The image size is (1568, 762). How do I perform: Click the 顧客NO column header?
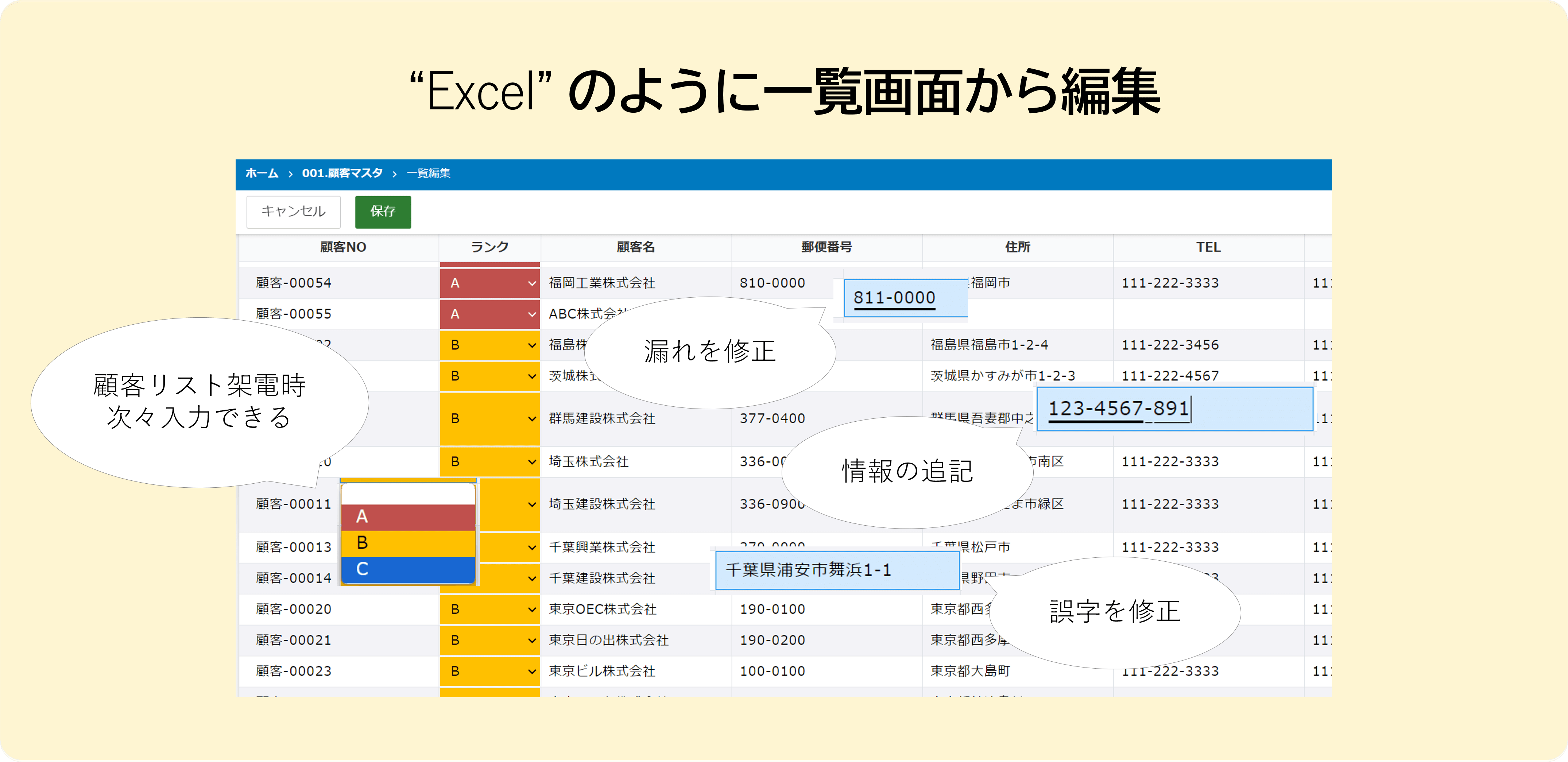pyautogui.click(x=343, y=247)
